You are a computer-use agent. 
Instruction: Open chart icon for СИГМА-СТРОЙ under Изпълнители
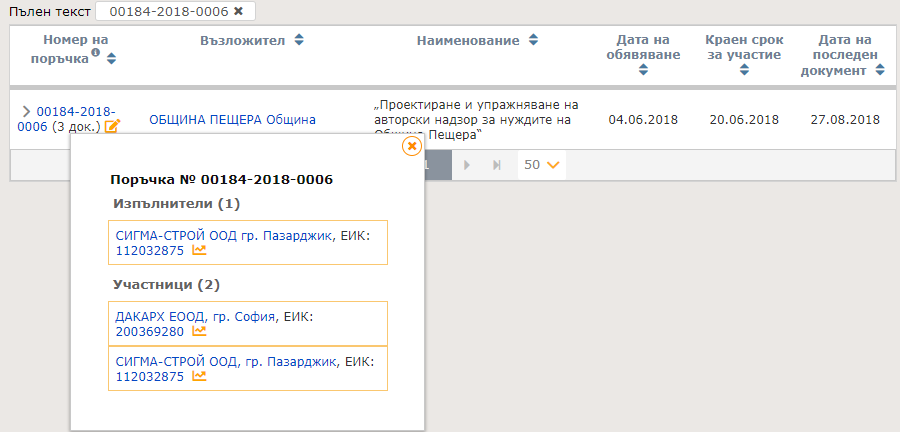click(x=199, y=251)
